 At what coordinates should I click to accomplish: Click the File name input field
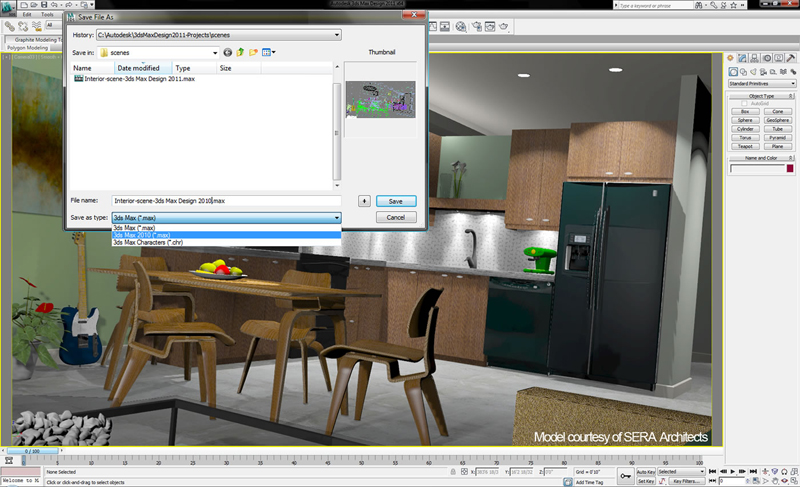point(227,201)
